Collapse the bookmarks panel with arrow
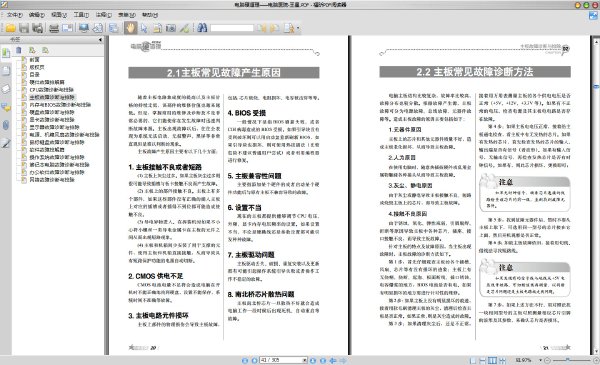Screen dimensions: 600x365 click(x=100, y=39)
